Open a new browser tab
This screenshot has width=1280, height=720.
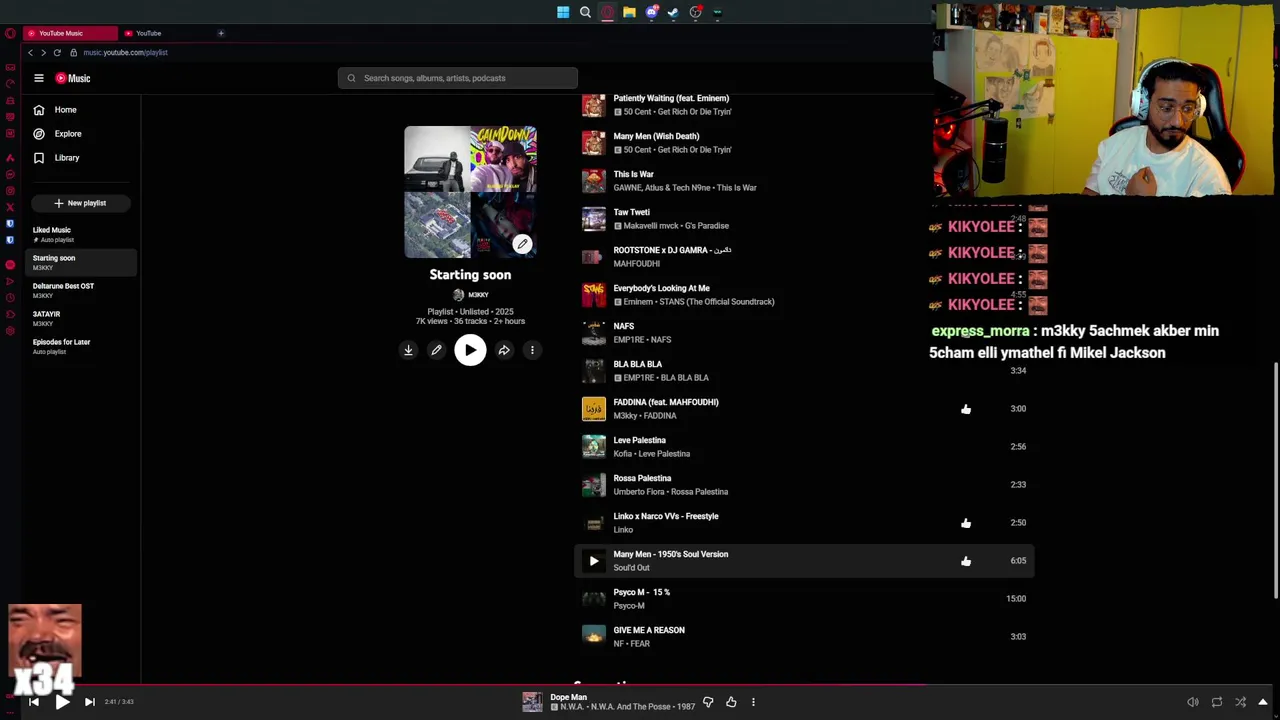(221, 33)
